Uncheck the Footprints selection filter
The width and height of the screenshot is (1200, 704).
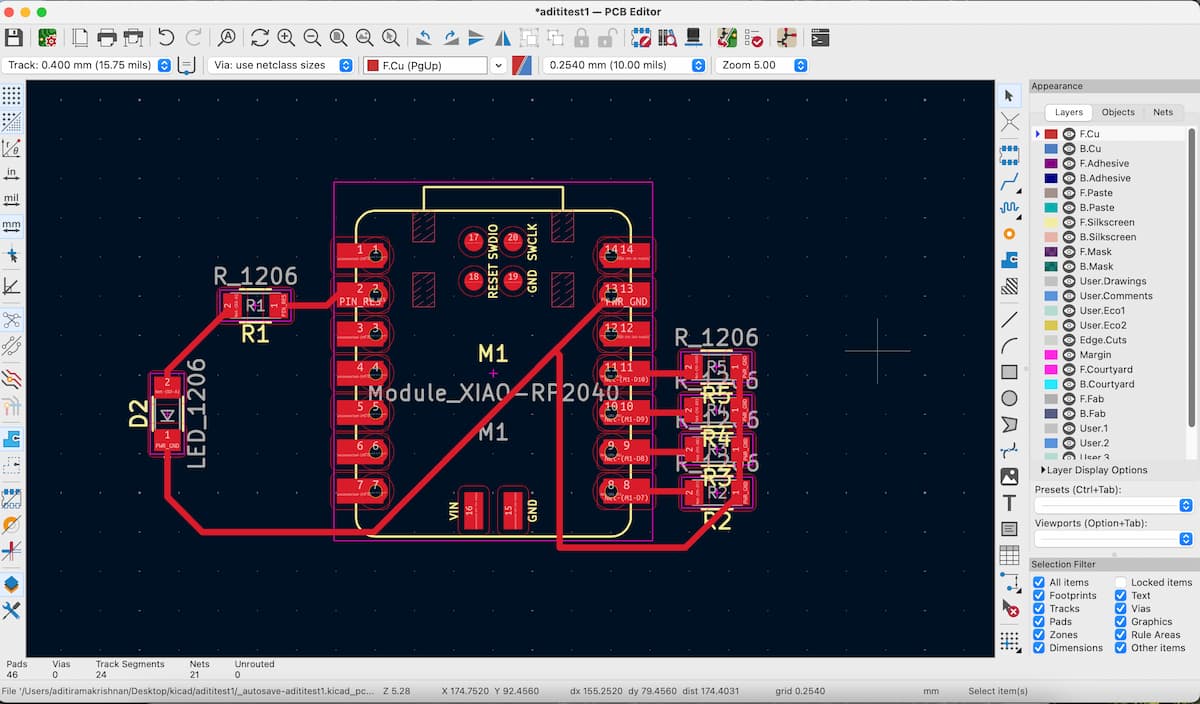point(1040,596)
